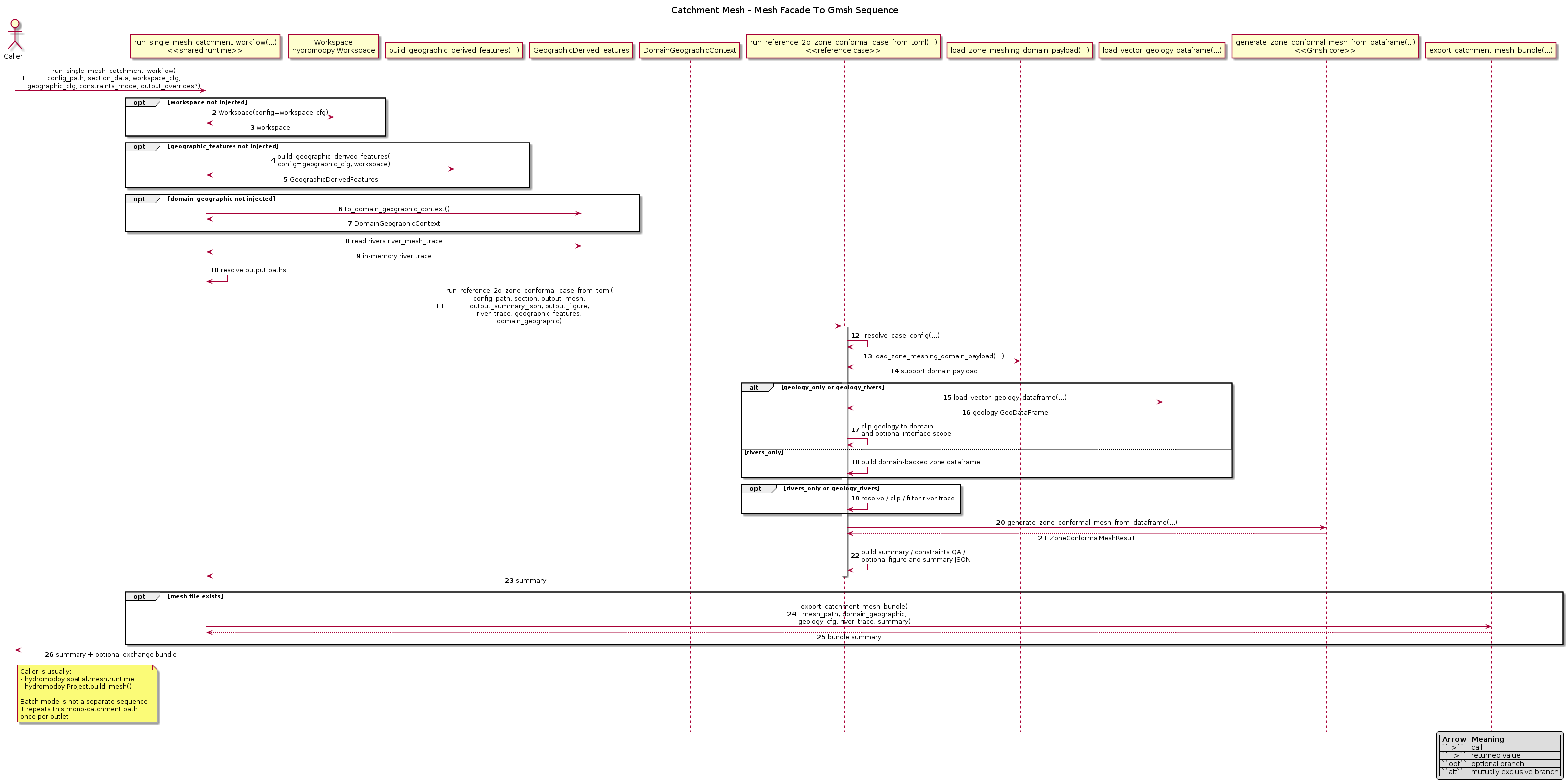This screenshot has height=784, width=1568.
Task: Click message 10 resolve output paths
Action: tap(248, 270)
